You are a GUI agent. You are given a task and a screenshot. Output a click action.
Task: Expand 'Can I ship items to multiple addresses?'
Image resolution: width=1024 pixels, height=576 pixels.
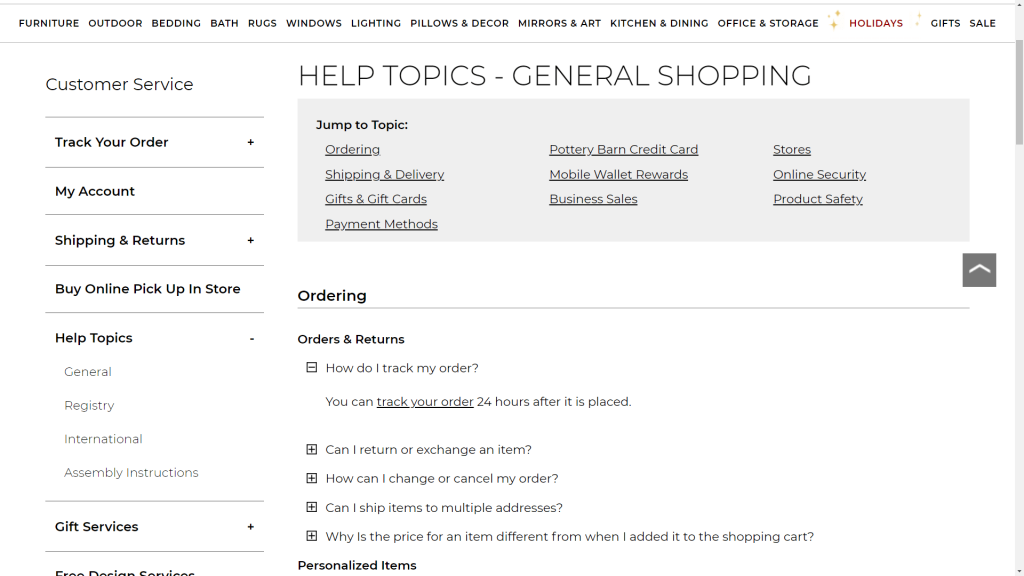pyautogui.click(x=312, y=508)
